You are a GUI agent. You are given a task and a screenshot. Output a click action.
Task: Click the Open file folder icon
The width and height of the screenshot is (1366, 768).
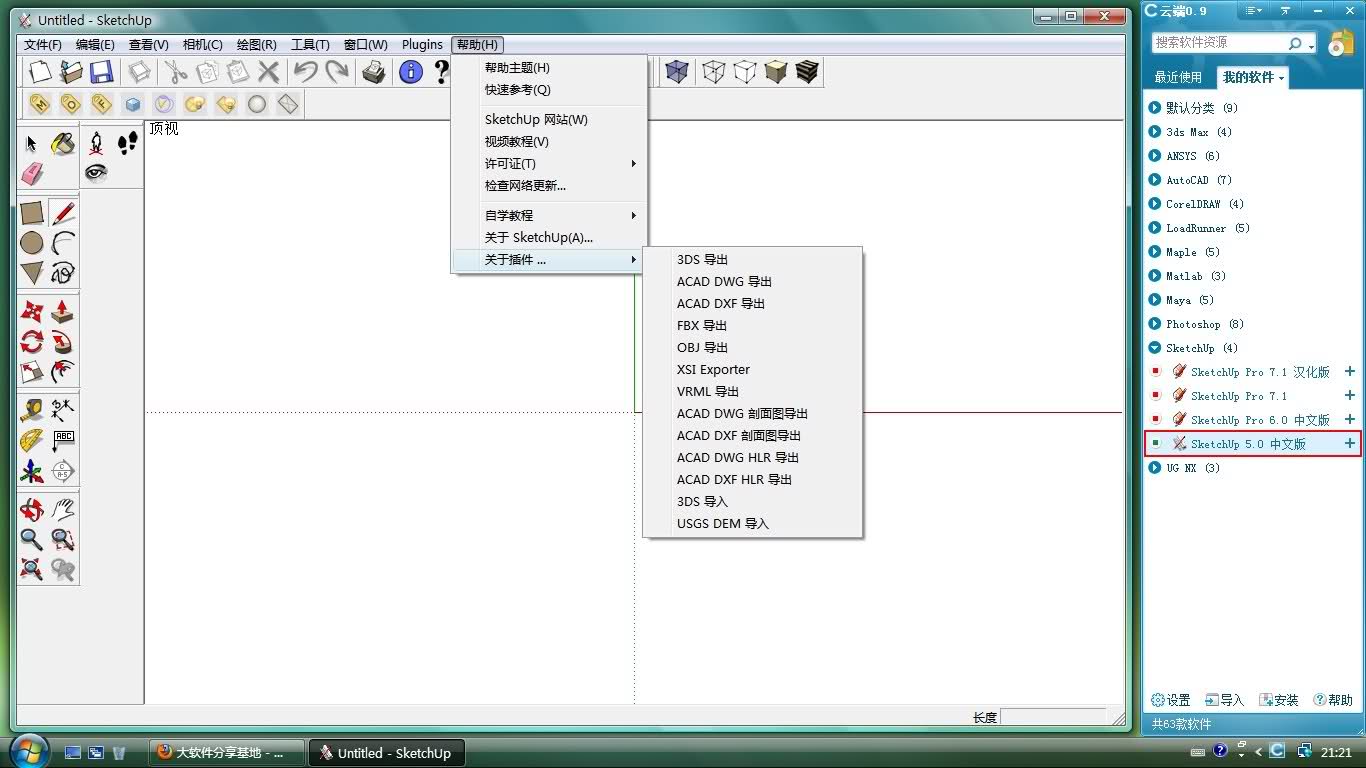coord(71,72)
